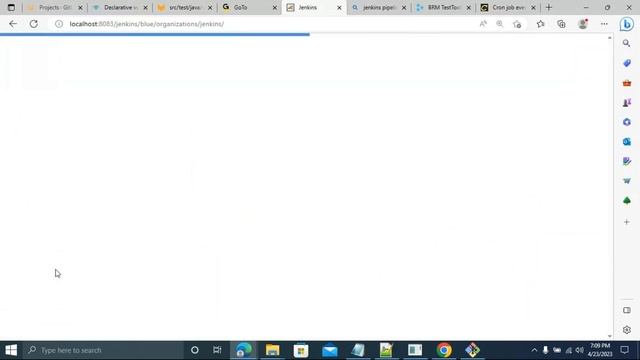This screenshot has width=640, height=360.
Task: Open the Bing chat sidebar
Action: coord(627,24)
